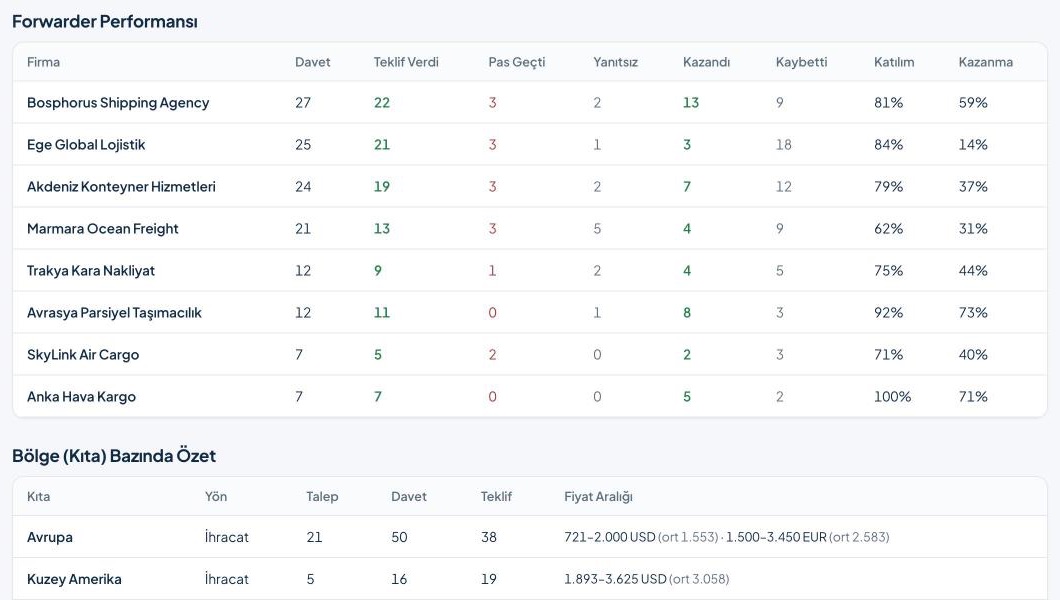The height and width of the screenshot is (600, 1060).
Task: Select SkyLink Air Cargo firm name
Action: (83, 354)
